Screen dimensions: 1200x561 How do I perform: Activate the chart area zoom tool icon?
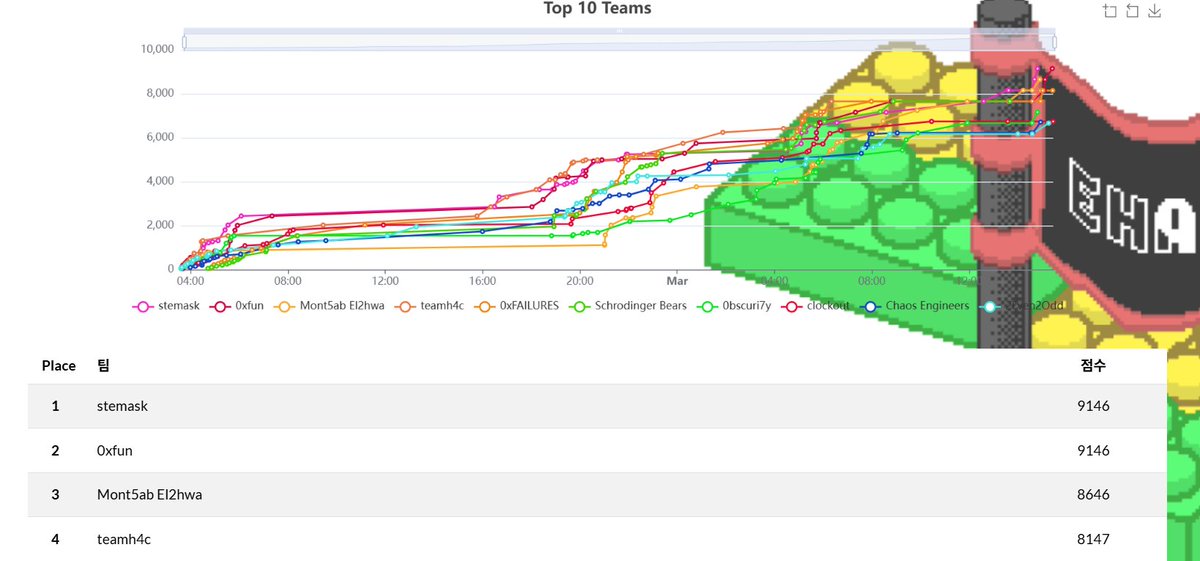tap(1110, 11)
